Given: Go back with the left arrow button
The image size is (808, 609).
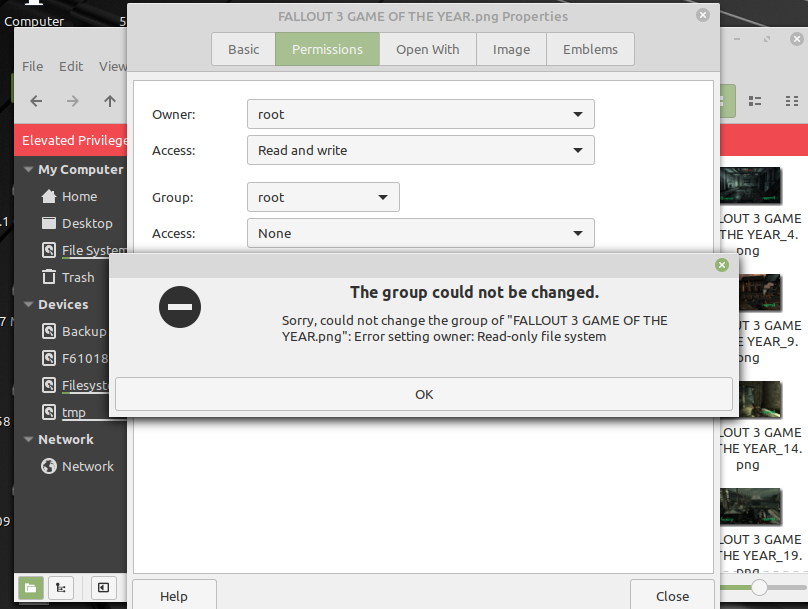Looking at the screenshot, I should pos(36,101).
